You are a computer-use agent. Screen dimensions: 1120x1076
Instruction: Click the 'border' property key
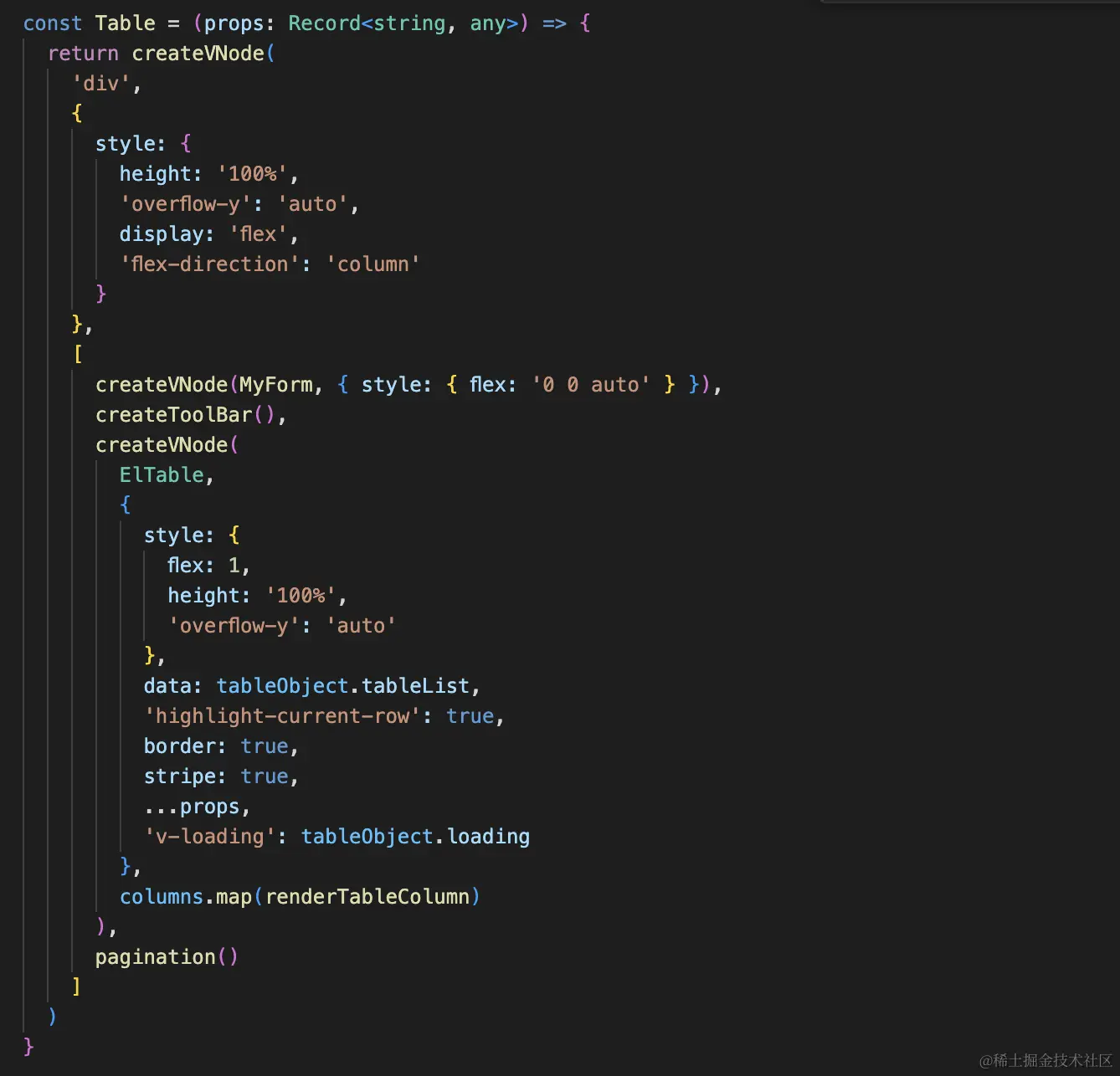coord(180,746)
